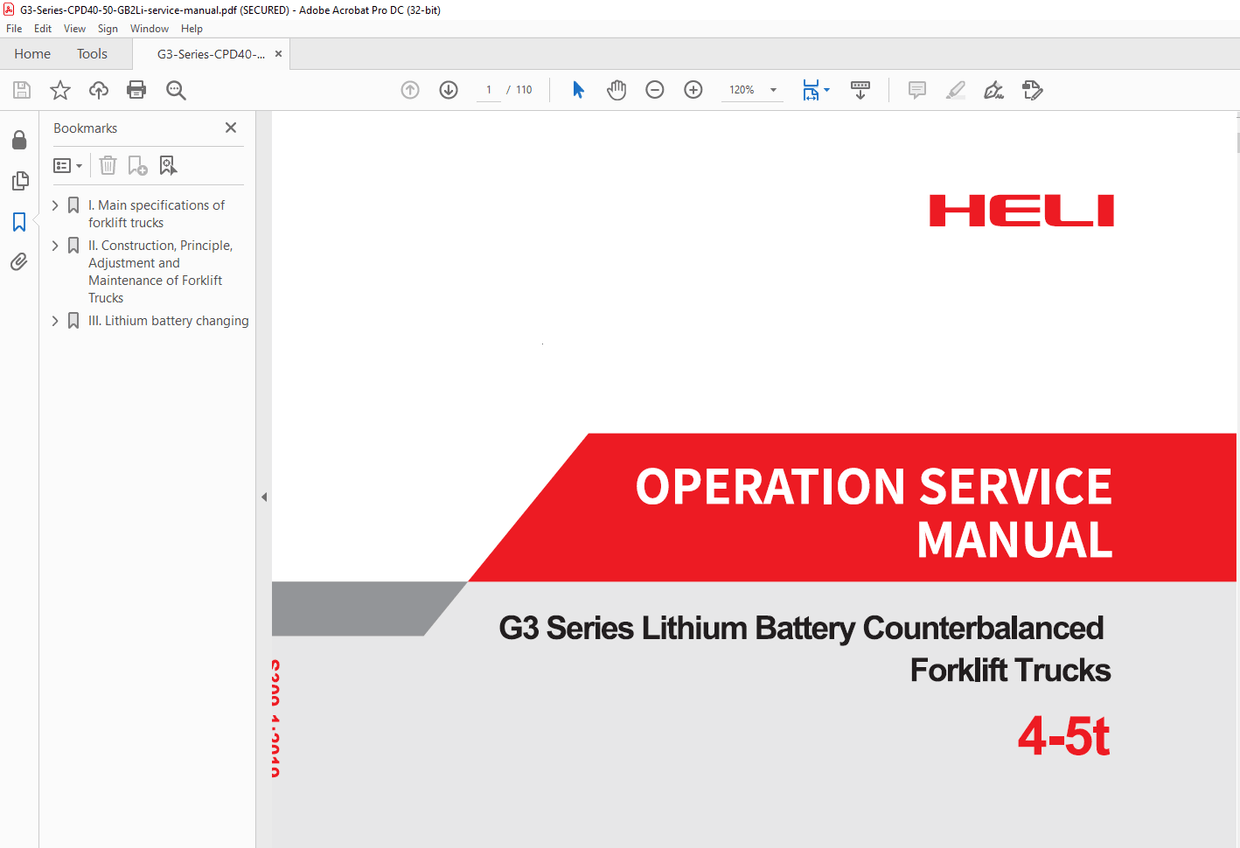Click the delete bookmark trash icon
Screen dimensions: 1240x848
(108, 165)
